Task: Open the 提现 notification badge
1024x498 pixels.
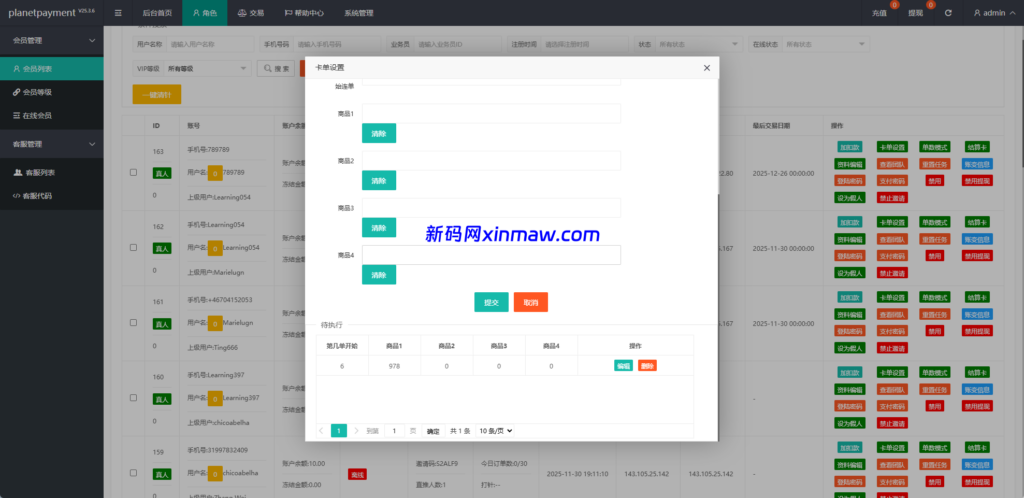Action: tap(931, 5)
